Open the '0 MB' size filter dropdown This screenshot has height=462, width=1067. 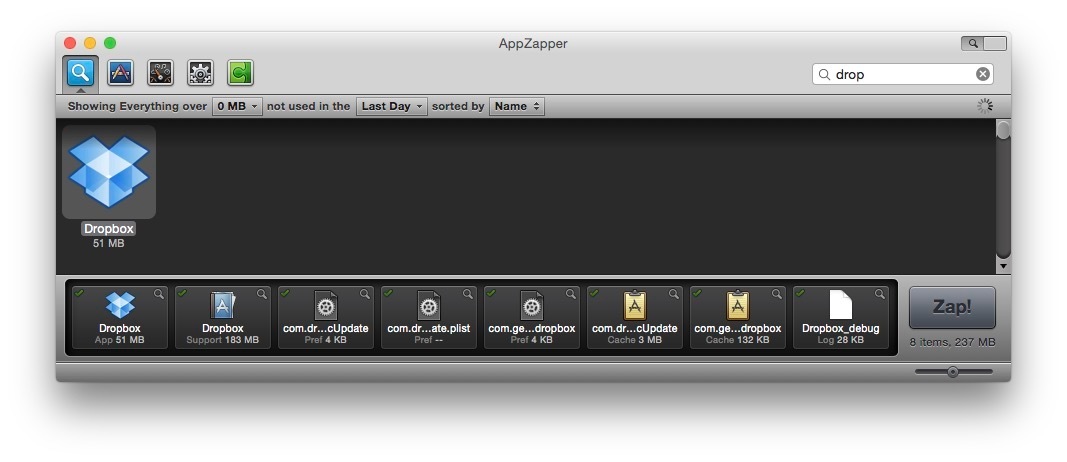(x=237, y=106)
